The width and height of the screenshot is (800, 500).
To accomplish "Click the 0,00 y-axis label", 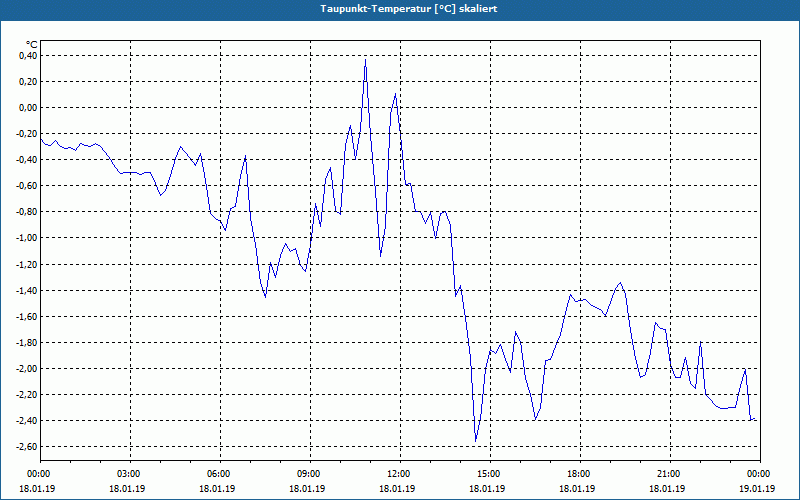I will click(x=28, y=107).
